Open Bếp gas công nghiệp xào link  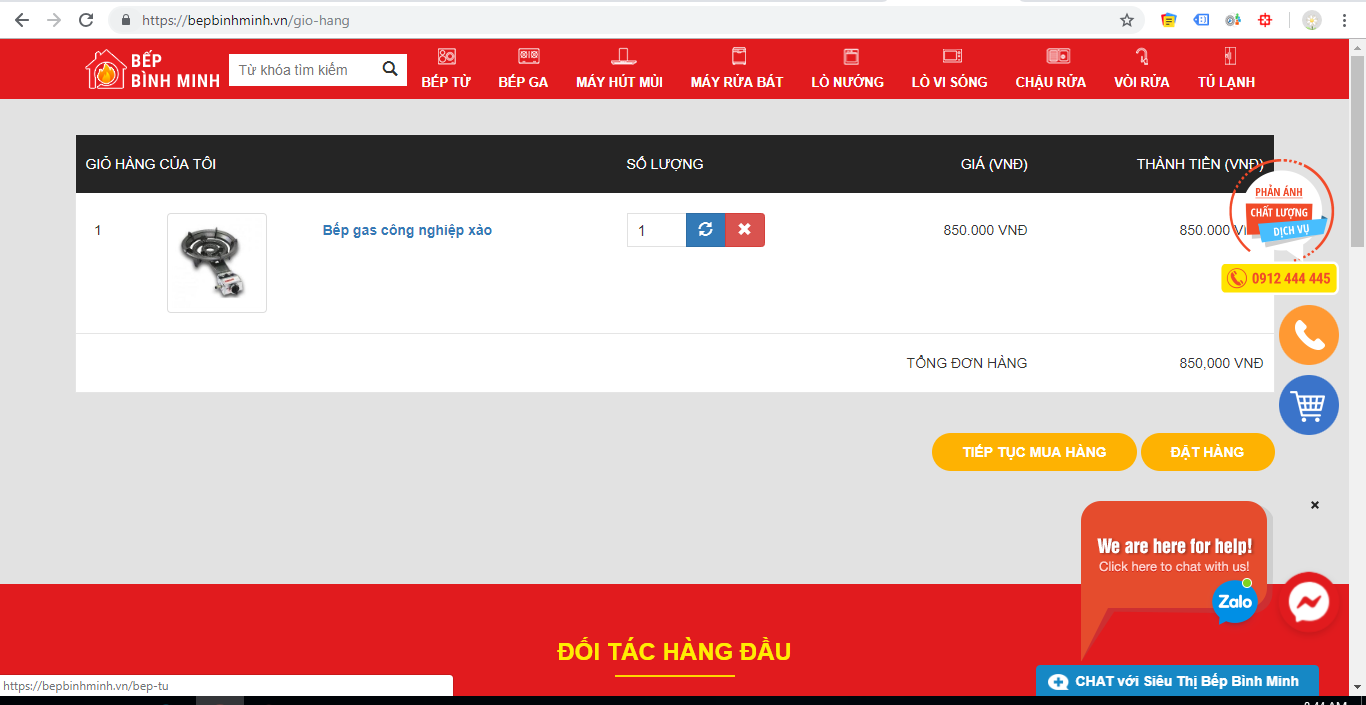(x=407, y=230)
